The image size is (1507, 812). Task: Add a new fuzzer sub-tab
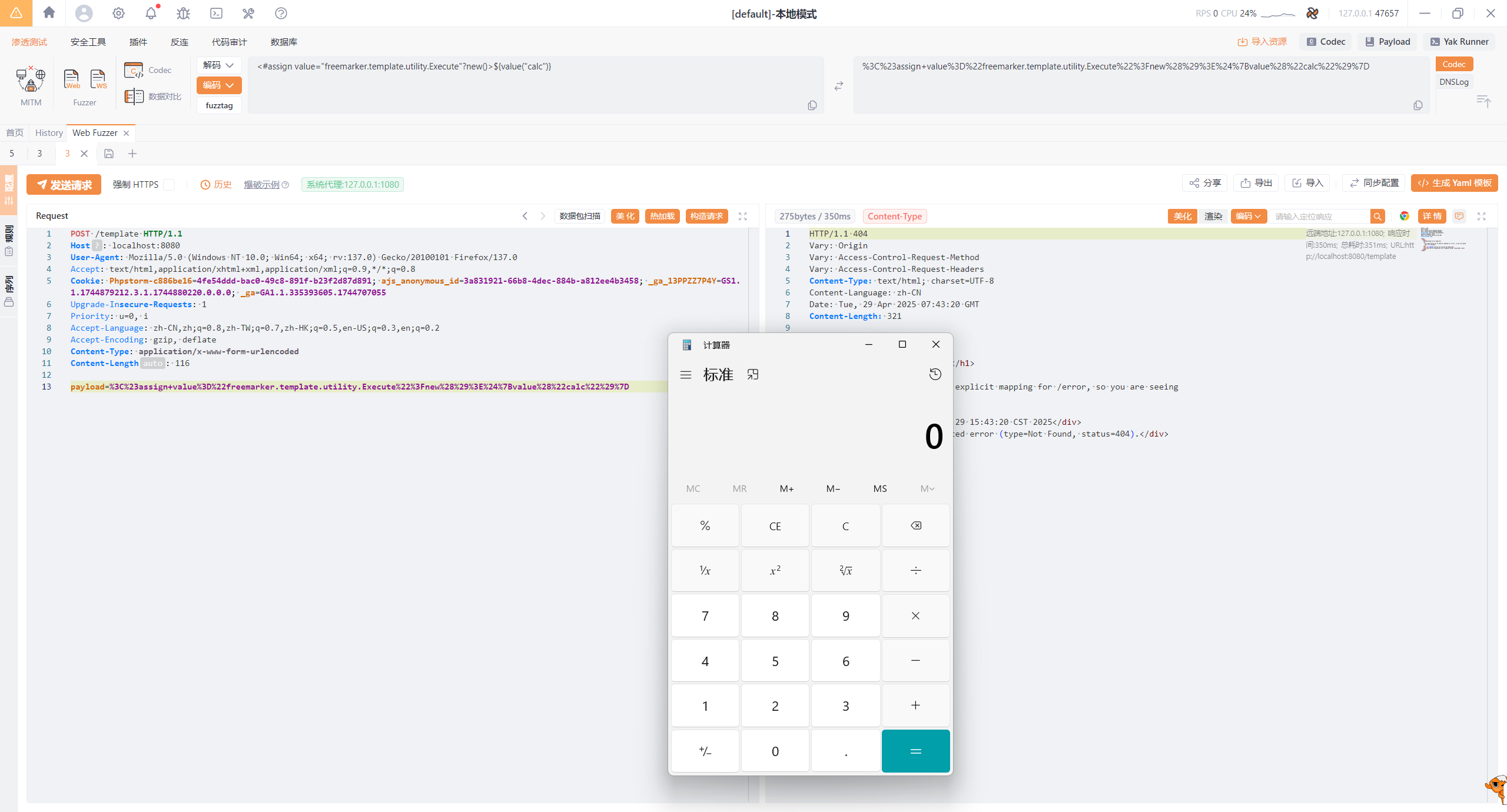132,154
